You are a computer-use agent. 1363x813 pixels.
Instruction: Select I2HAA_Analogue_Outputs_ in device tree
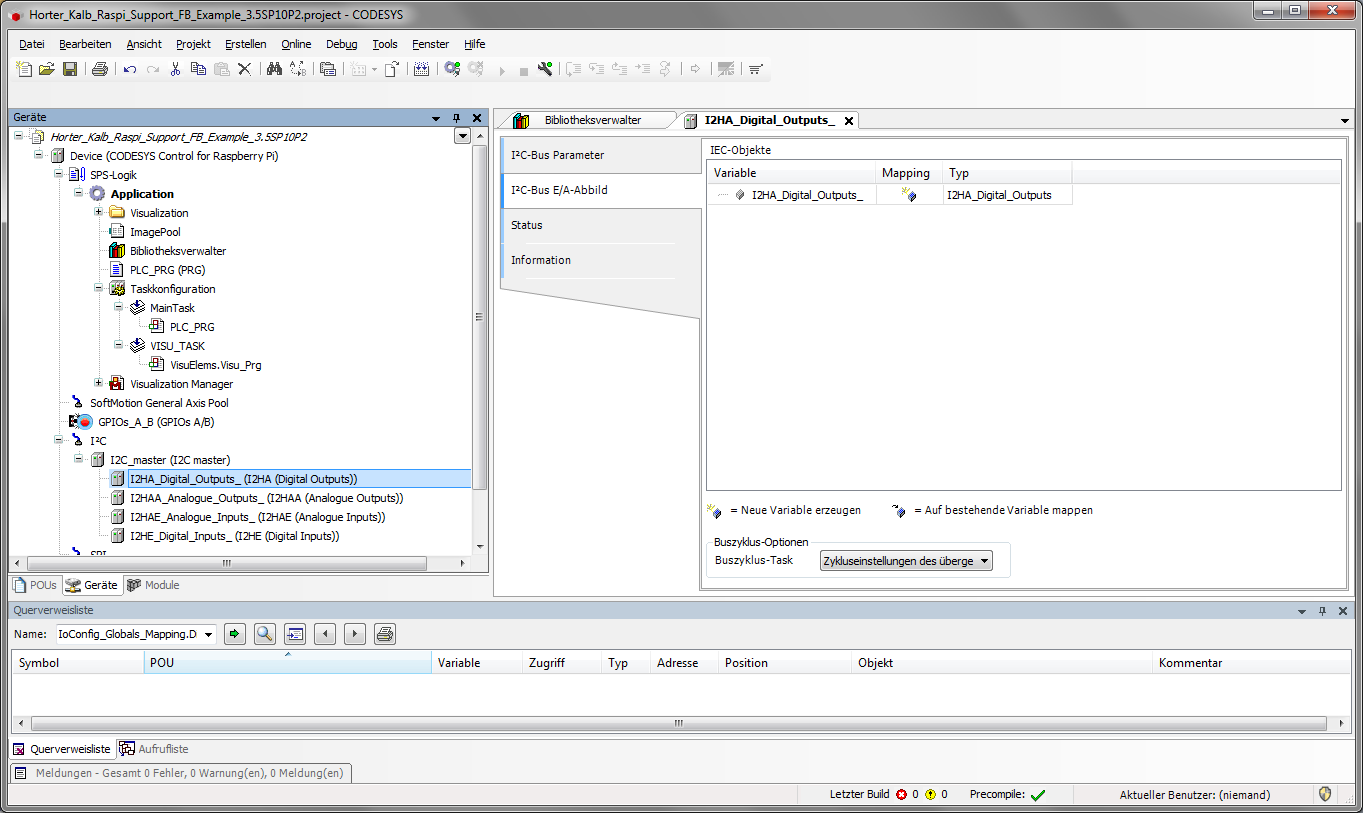click(x=266, y=498)
